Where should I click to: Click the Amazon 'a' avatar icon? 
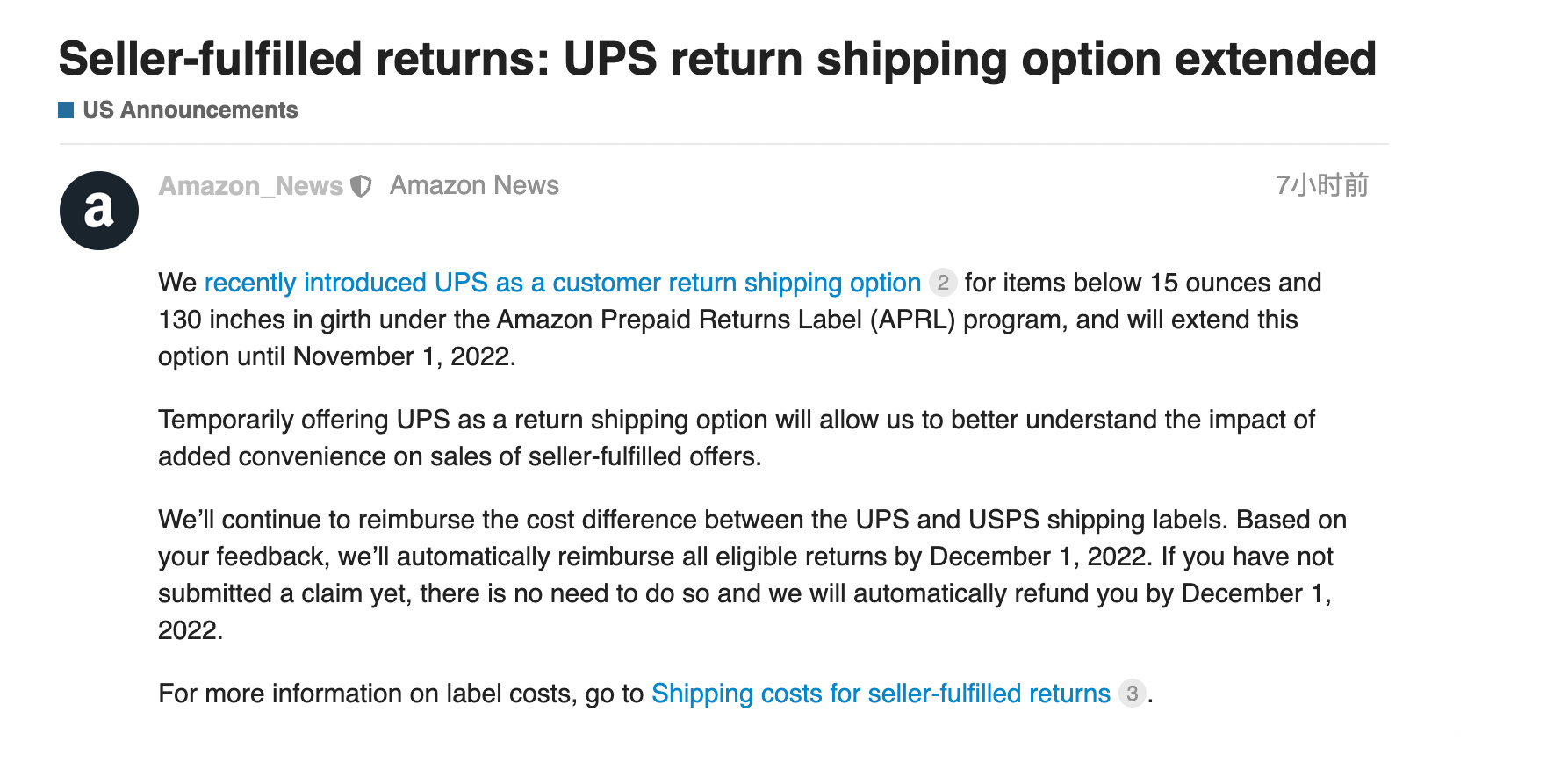pos(99,211)
